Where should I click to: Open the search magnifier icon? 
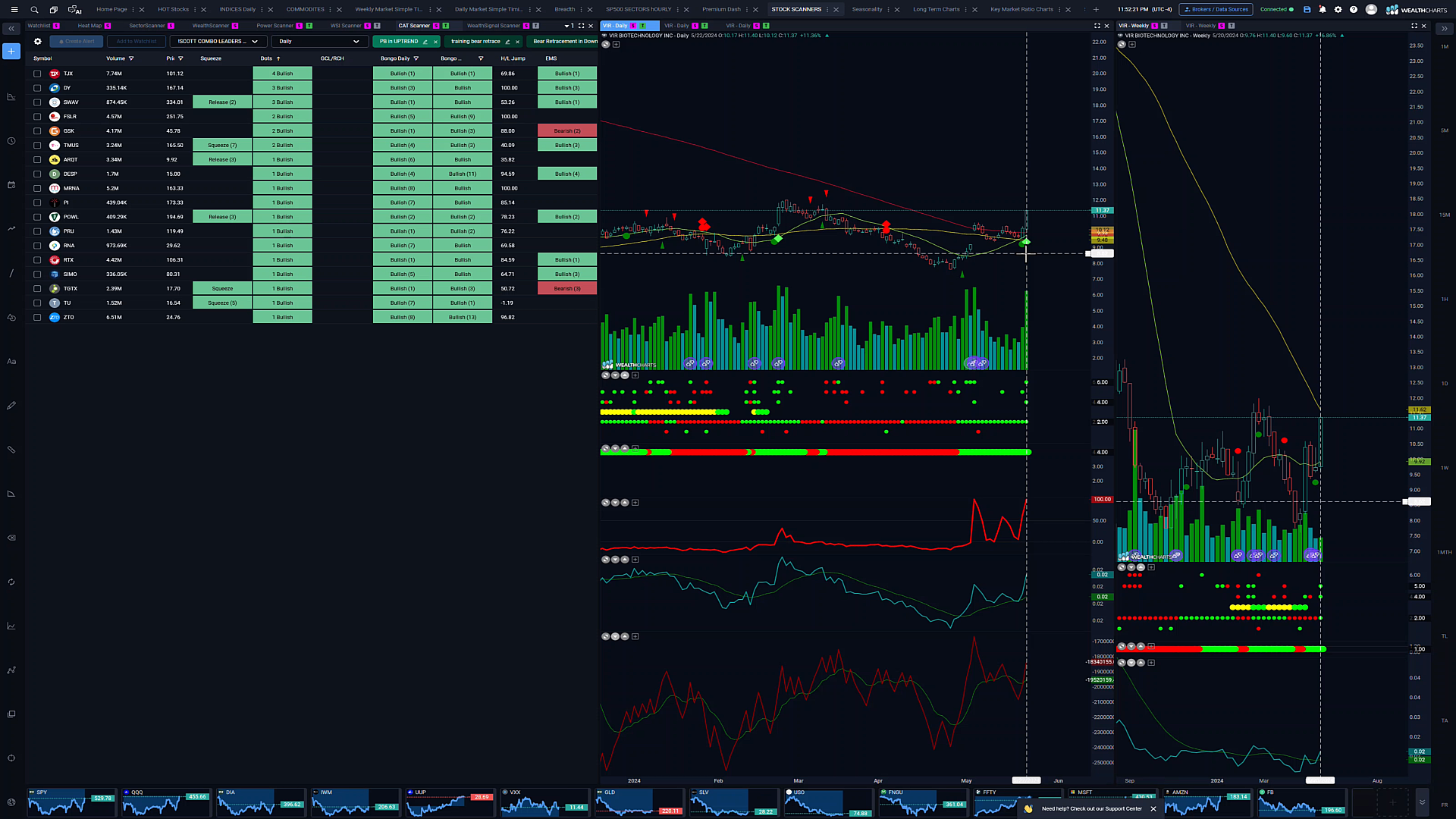pos(34,9)
